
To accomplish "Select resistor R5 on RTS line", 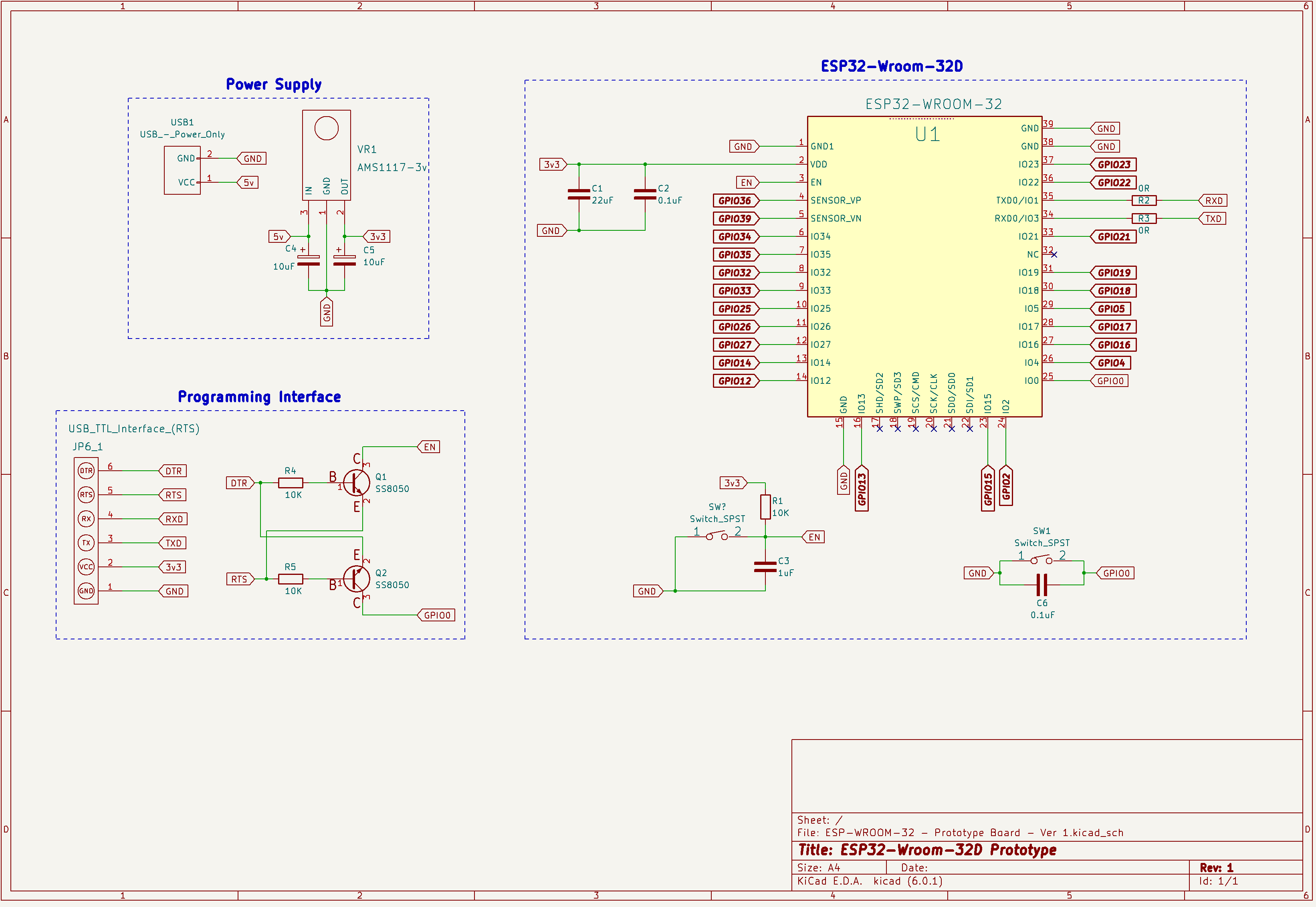I will [291, 580].
